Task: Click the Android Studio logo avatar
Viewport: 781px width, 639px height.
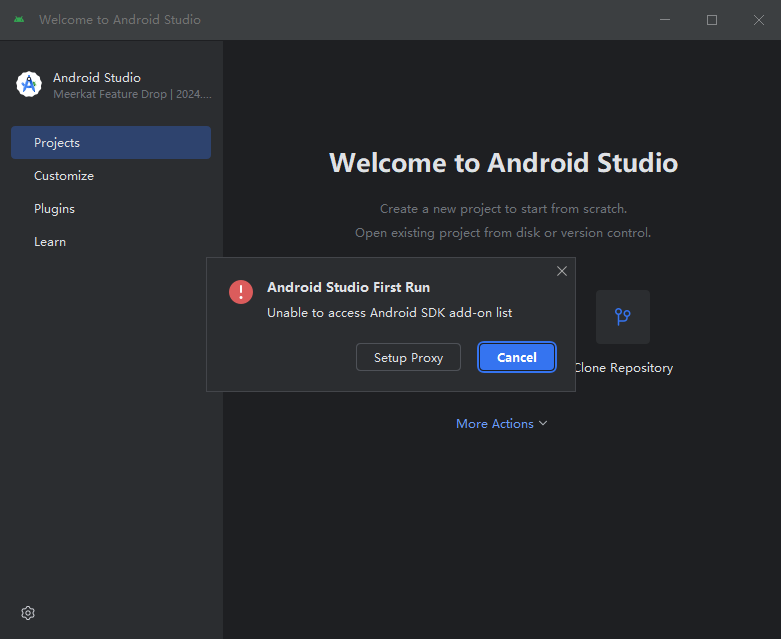Action: click(29, 84)
